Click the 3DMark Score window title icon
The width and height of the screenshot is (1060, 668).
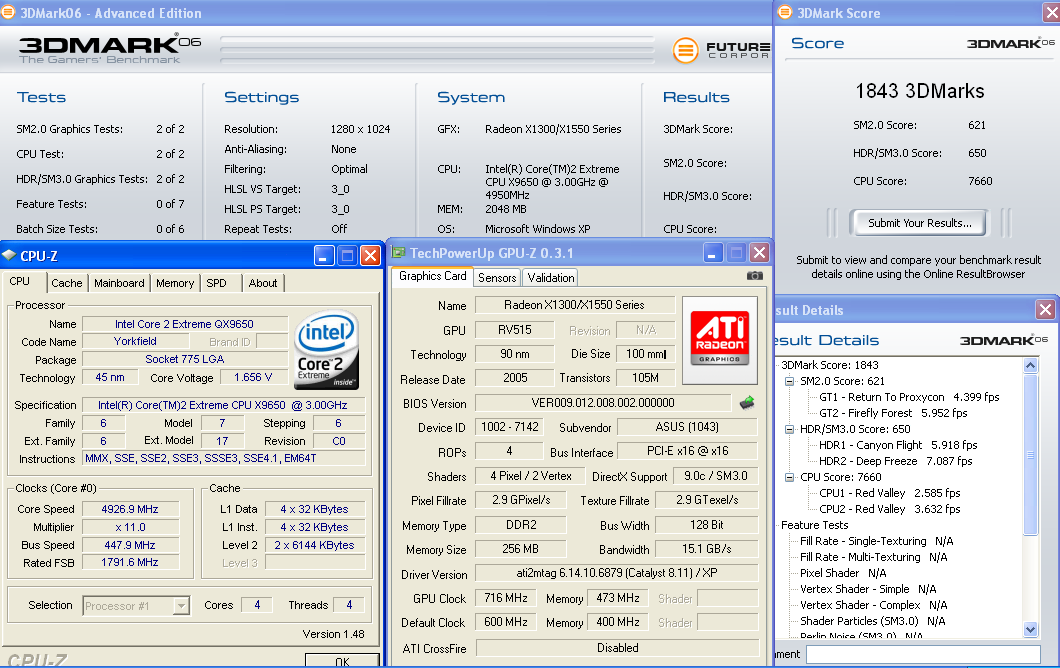785,12
